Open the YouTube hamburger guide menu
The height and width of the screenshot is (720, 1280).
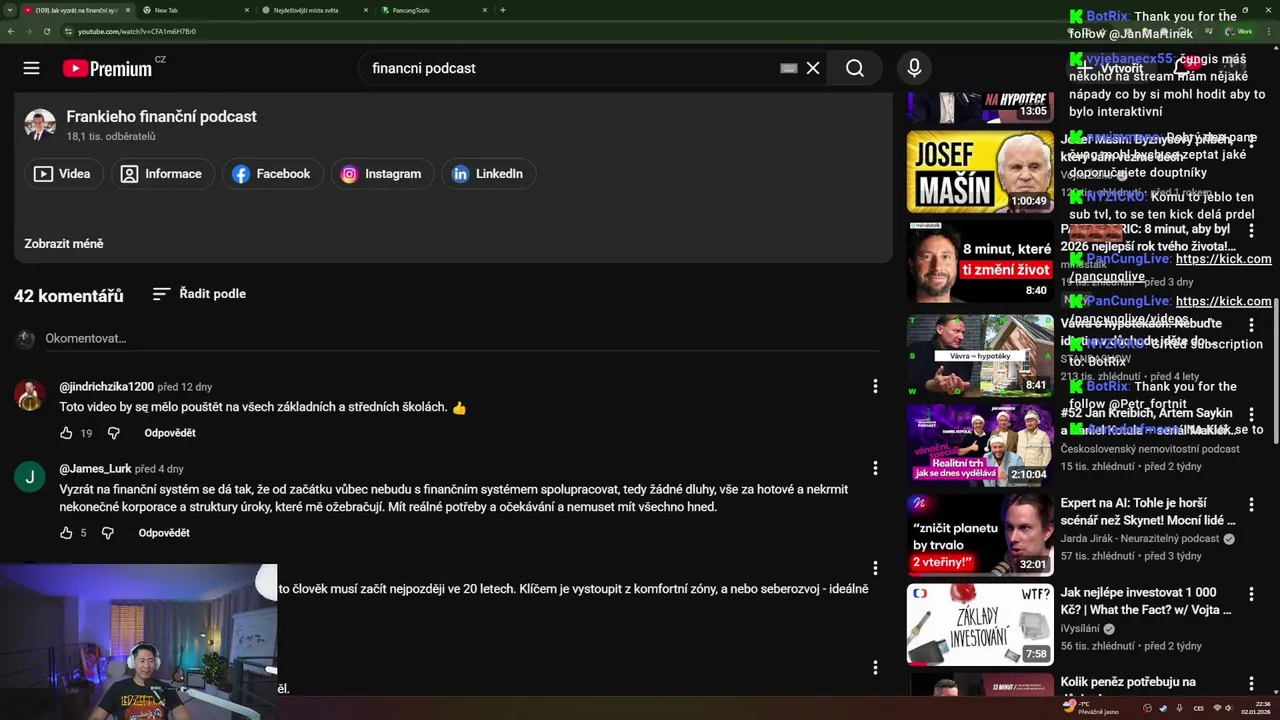[x=31, y=68]
